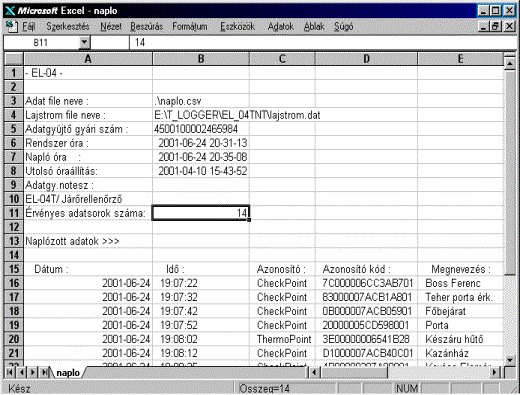The height and width of the screenshot is (395, 520).
Task: Select cell 'Érvényes adatsorok száma:'
Action: point(88,213)
